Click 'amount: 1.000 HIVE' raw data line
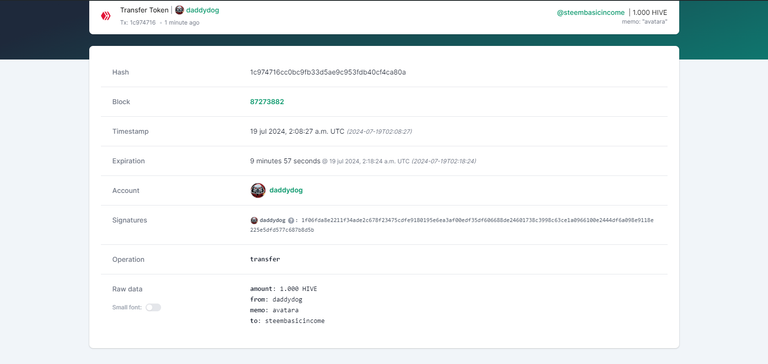768x364 pixels. click(284, 289)
